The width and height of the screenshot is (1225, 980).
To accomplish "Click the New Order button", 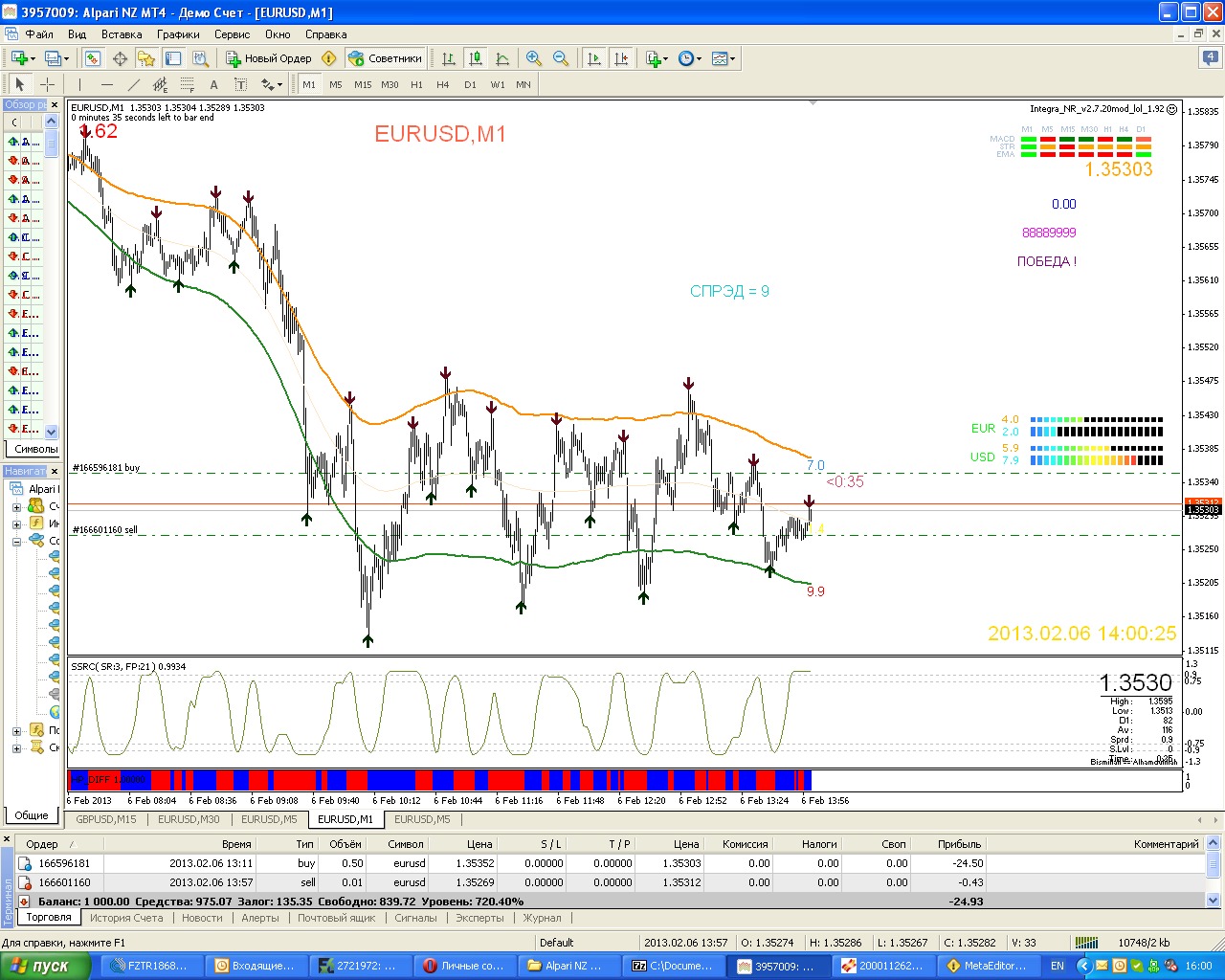I will tap(269, 58).
